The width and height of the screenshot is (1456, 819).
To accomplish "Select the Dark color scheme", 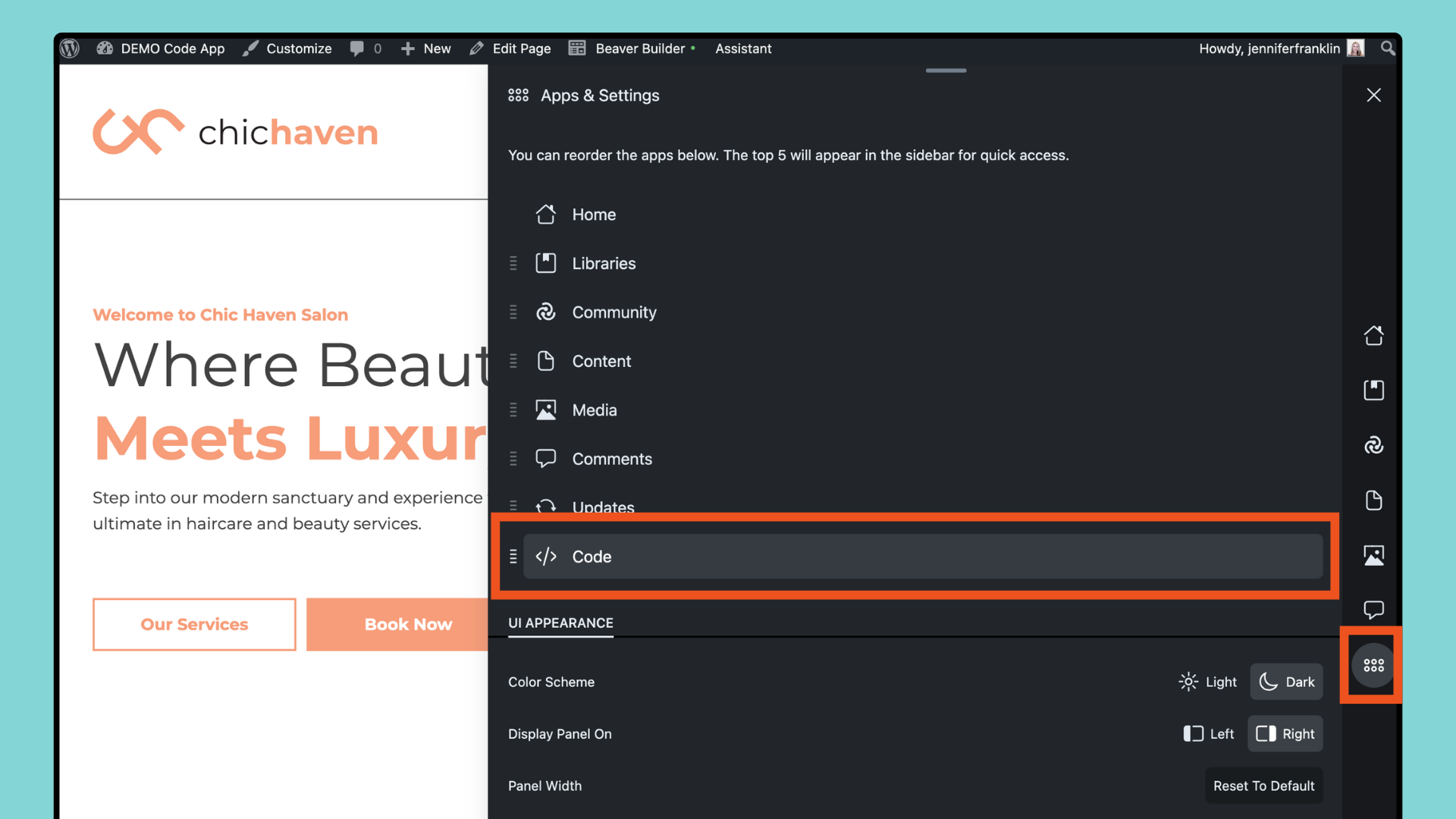I will coord(1287,682).
